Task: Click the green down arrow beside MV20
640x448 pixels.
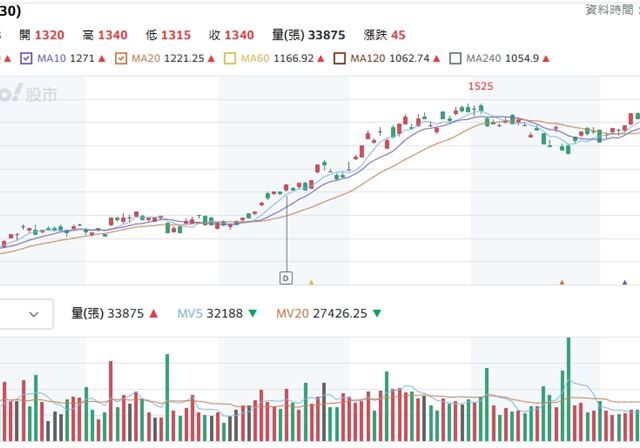Action: (x=376, y=314)
